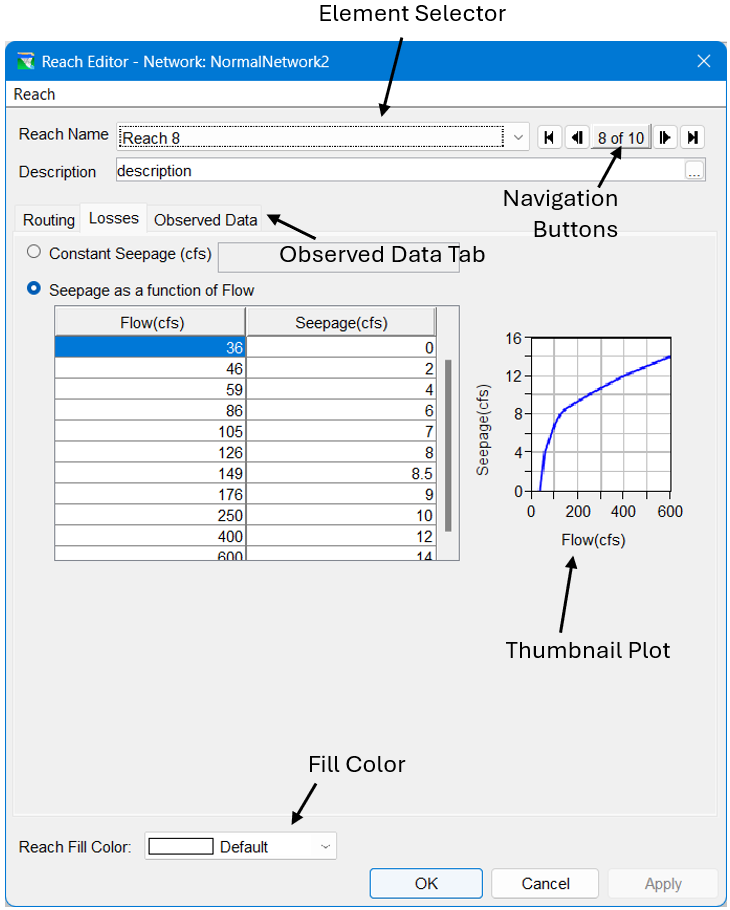Open the Reach Fill Color dropdown
The height and width of the screenshot is (910, 730).
[325, 847]
